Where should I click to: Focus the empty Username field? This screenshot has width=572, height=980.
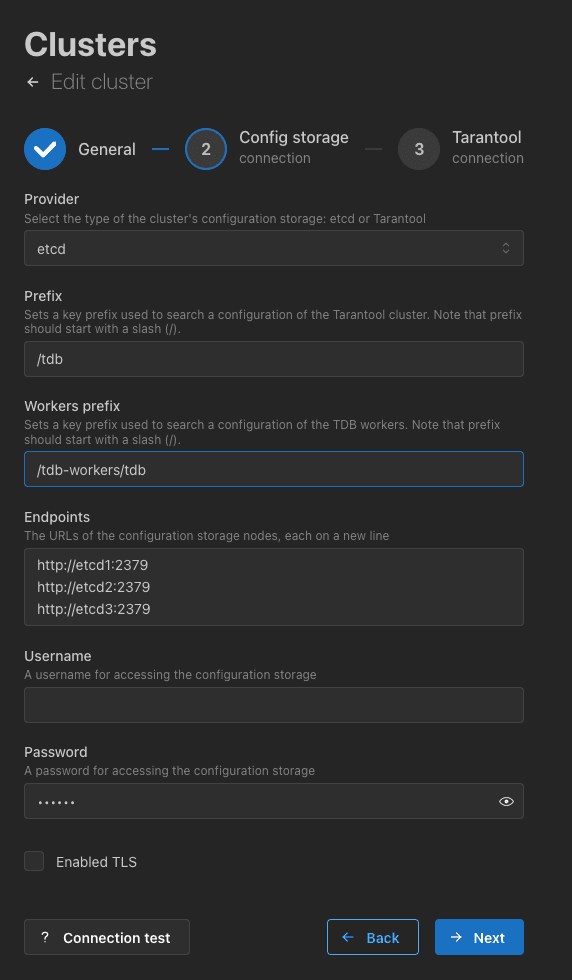pos(274,705)
